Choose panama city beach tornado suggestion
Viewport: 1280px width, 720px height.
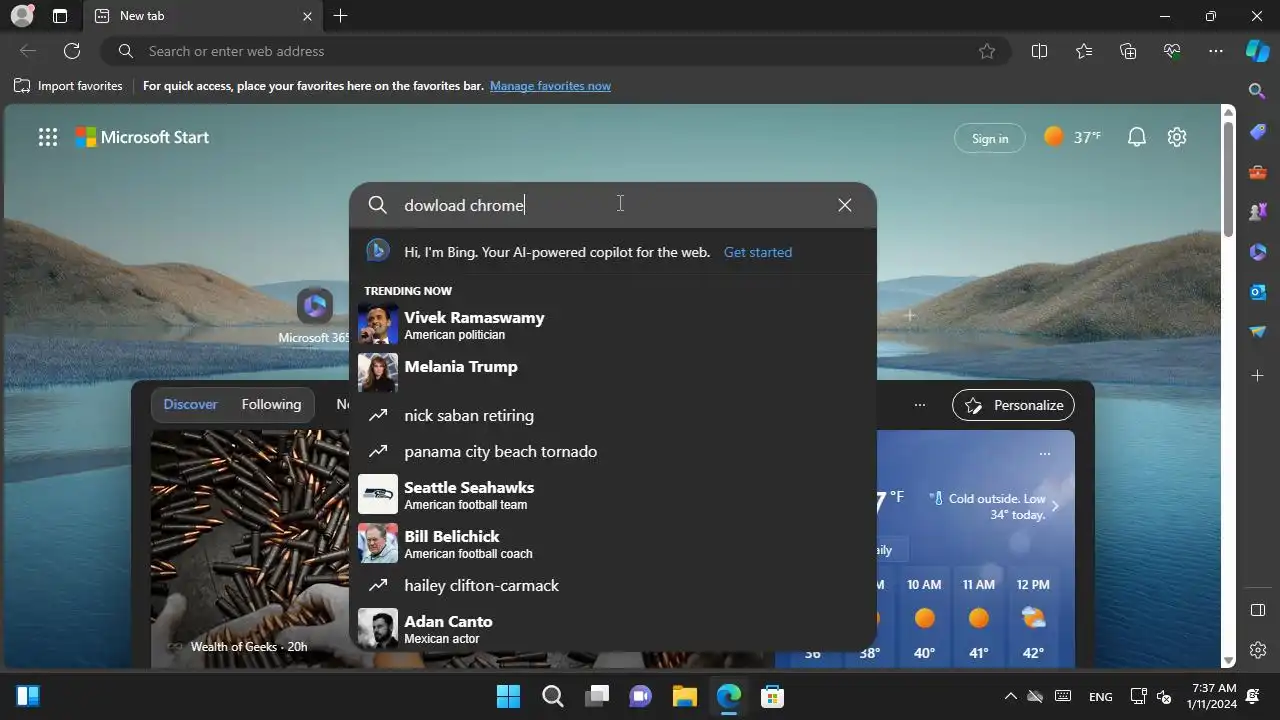[612, 451]
